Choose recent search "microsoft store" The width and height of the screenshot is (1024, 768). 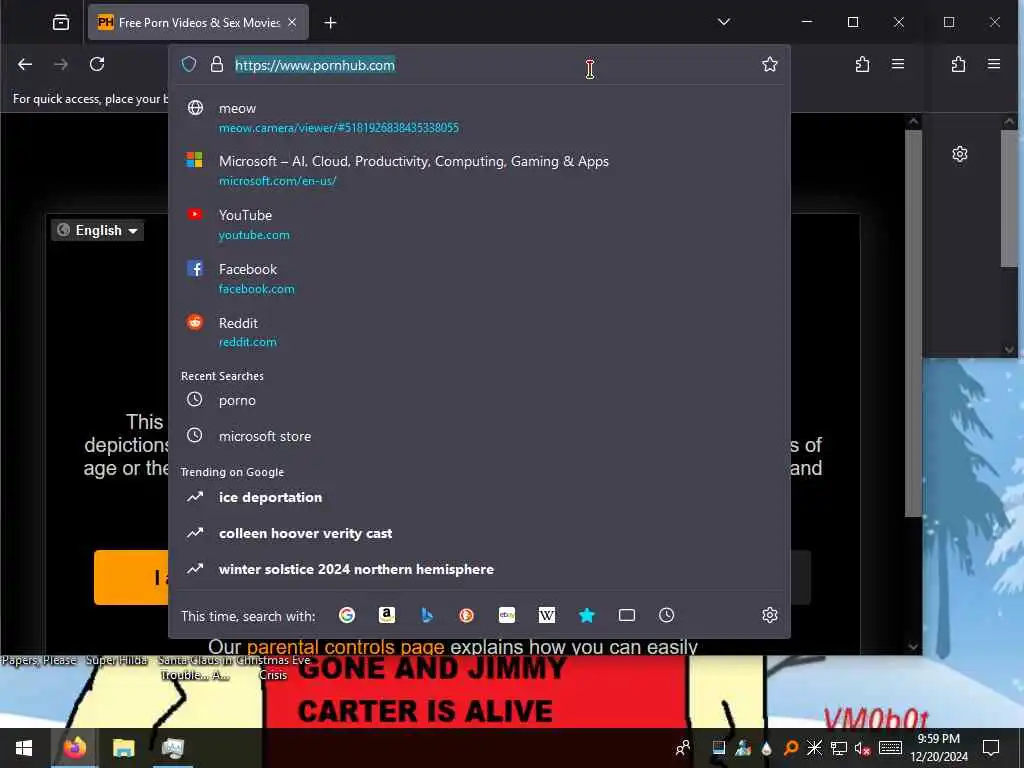(479, 436)
